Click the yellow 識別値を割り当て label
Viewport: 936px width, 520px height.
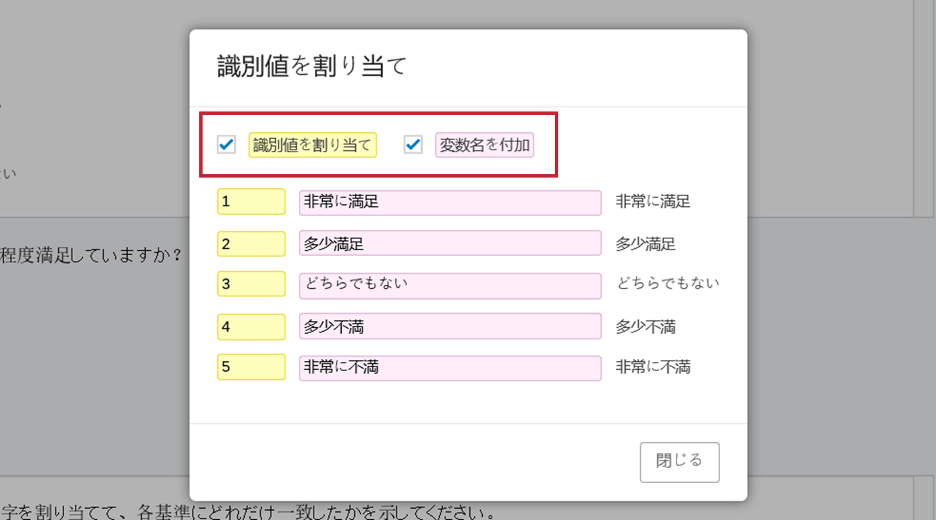(x=313, y=145)
